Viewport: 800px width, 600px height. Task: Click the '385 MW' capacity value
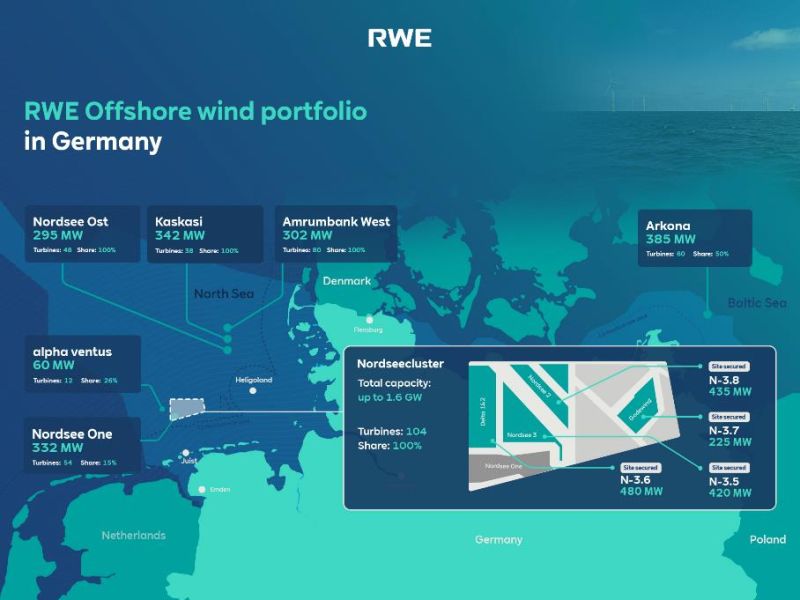pos(670,239)
